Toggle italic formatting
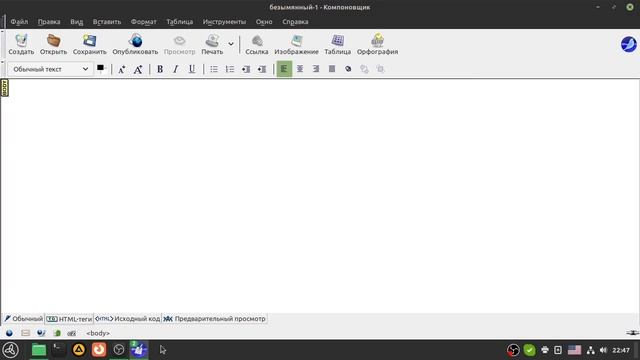Image resolution: width=640 pixels, height=360 pixels. (x=176, y=69)
